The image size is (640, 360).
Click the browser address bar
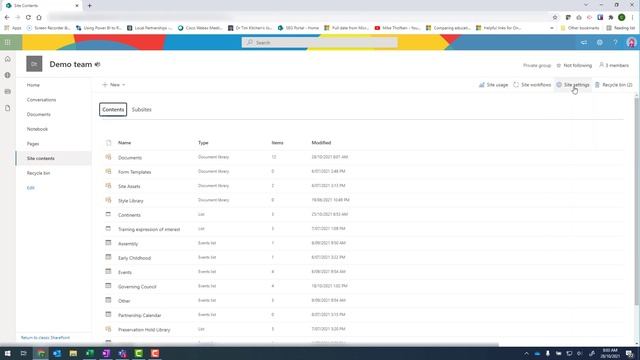[298, 17]
